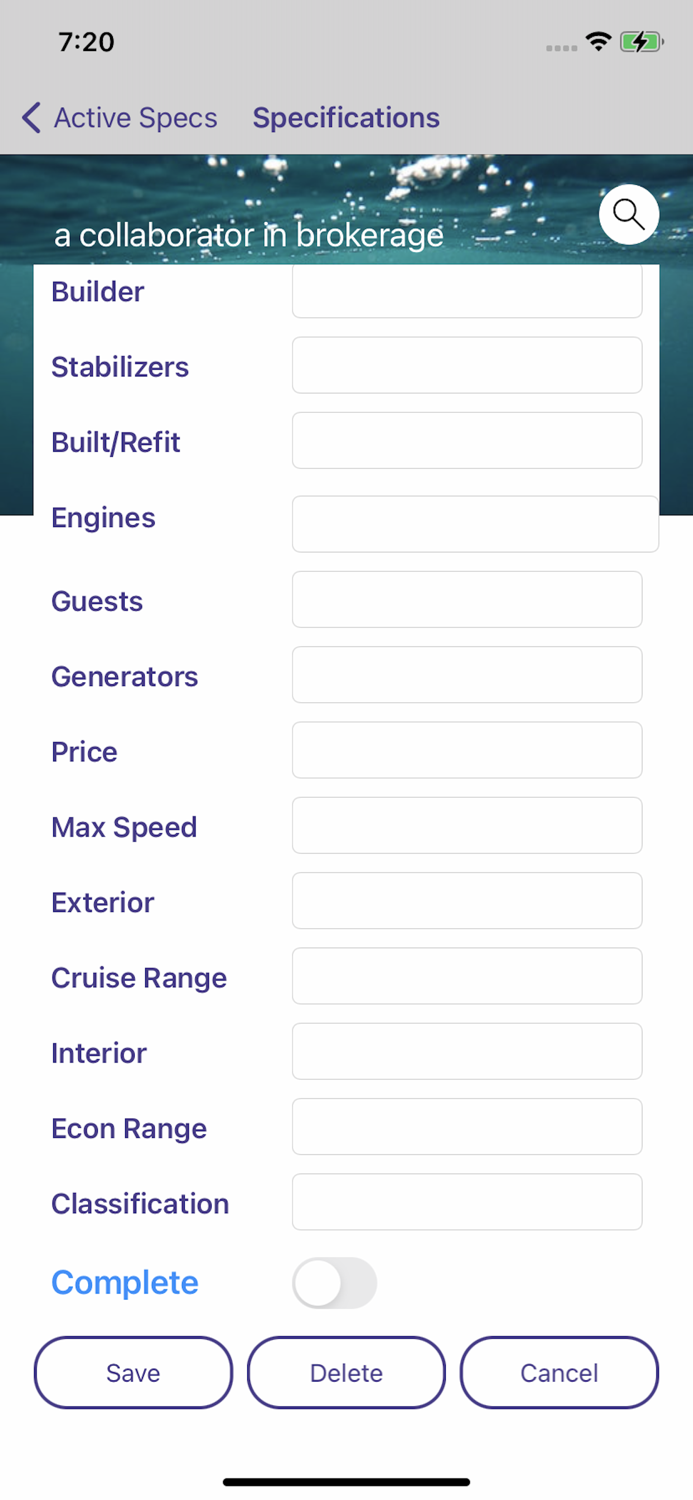The image size is (693, 1500).
Task: Tap the home indicator bar at the bottom
Action: pyautogui.click(x=346, y=1482)
